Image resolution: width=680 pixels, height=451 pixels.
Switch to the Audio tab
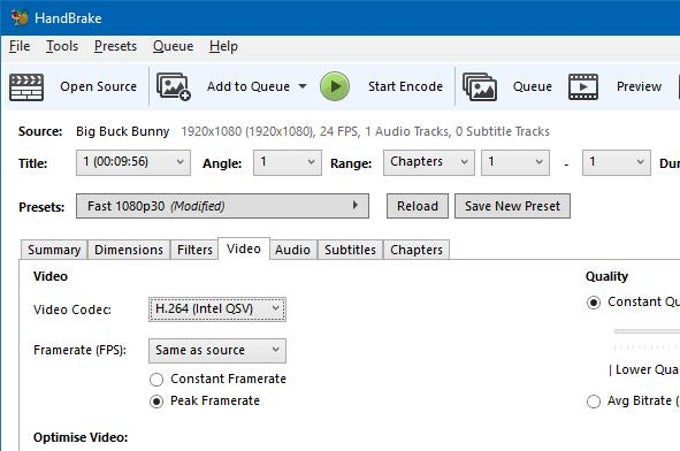pyautogui.click(x=292, y=250)
